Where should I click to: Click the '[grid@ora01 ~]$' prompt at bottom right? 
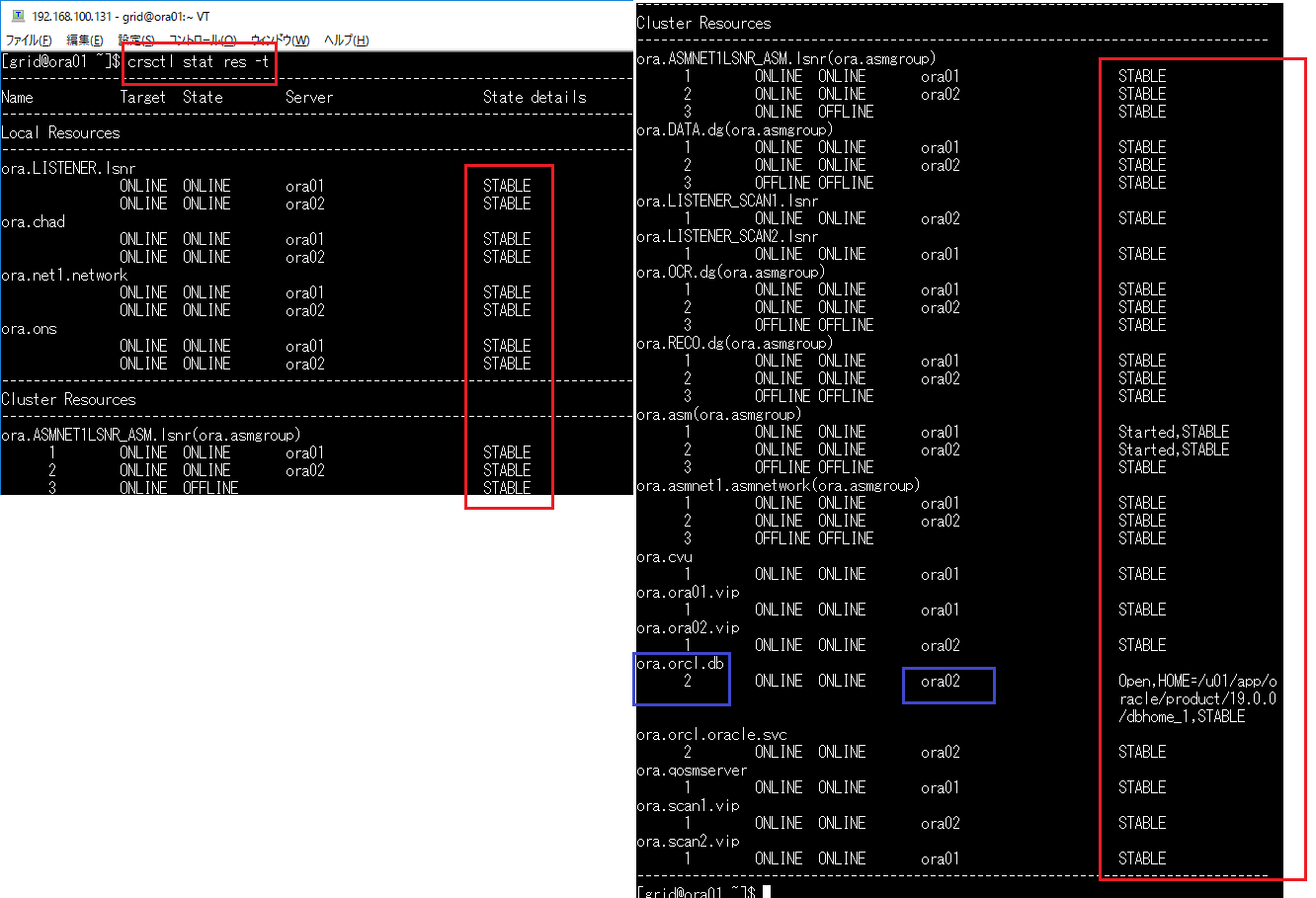tap(696, 891)
